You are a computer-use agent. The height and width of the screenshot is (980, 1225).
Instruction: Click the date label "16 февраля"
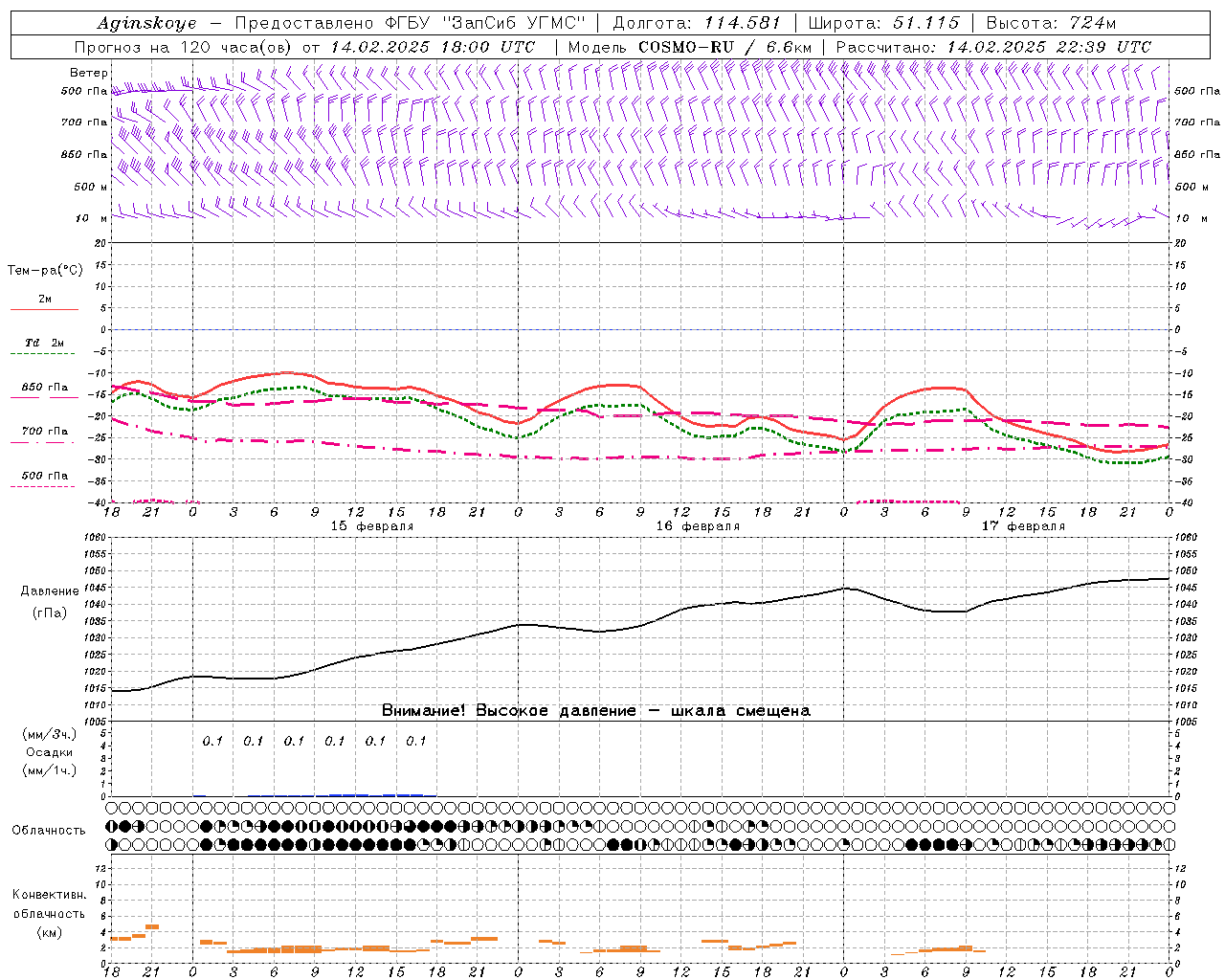coord(698,526)
